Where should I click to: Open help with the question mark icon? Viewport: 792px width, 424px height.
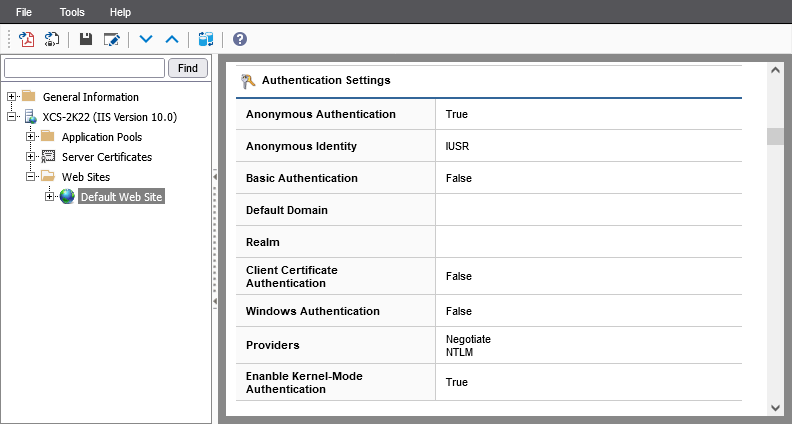click(239, 39)
